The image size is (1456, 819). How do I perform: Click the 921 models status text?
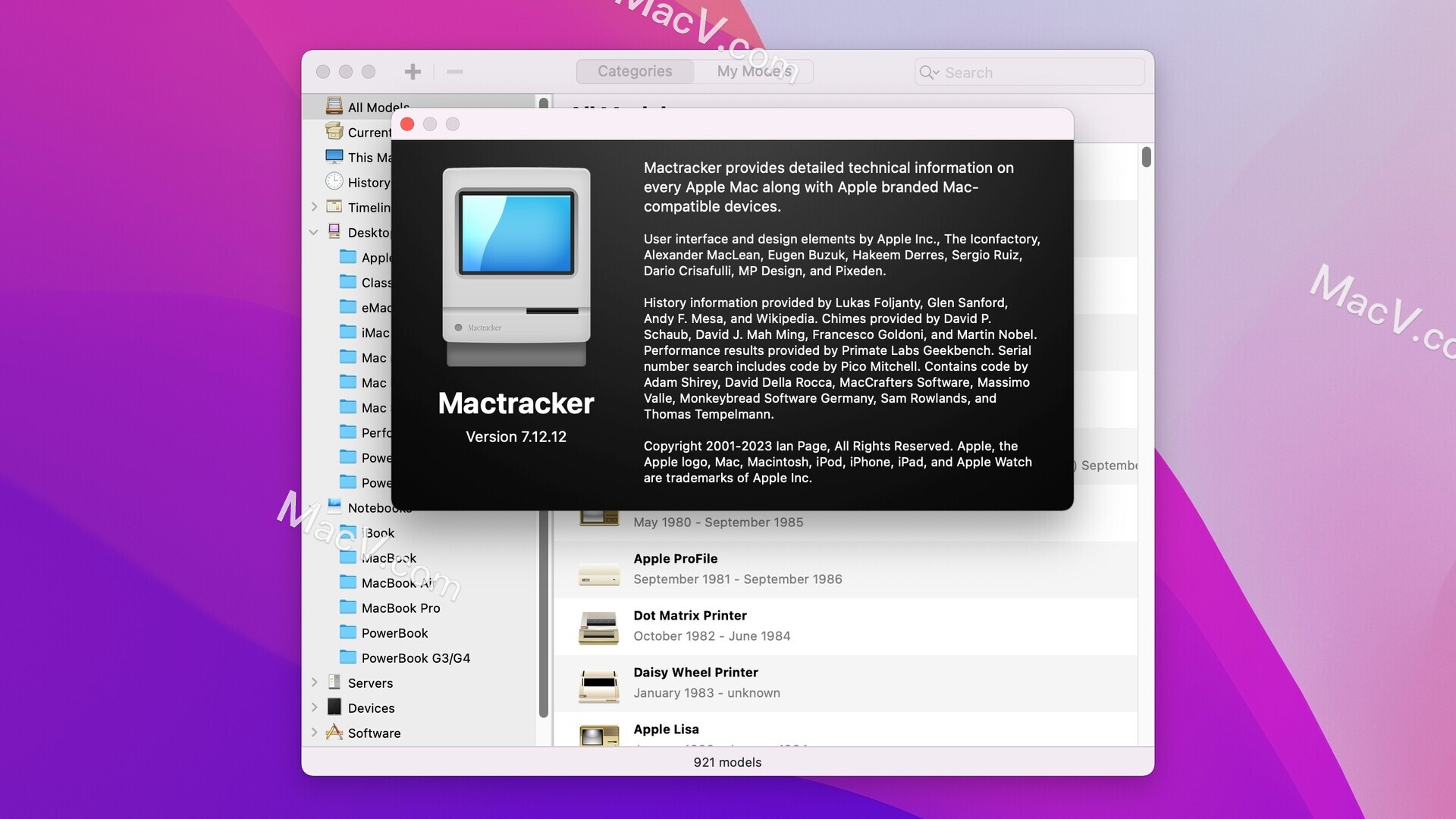click(727, 762)
